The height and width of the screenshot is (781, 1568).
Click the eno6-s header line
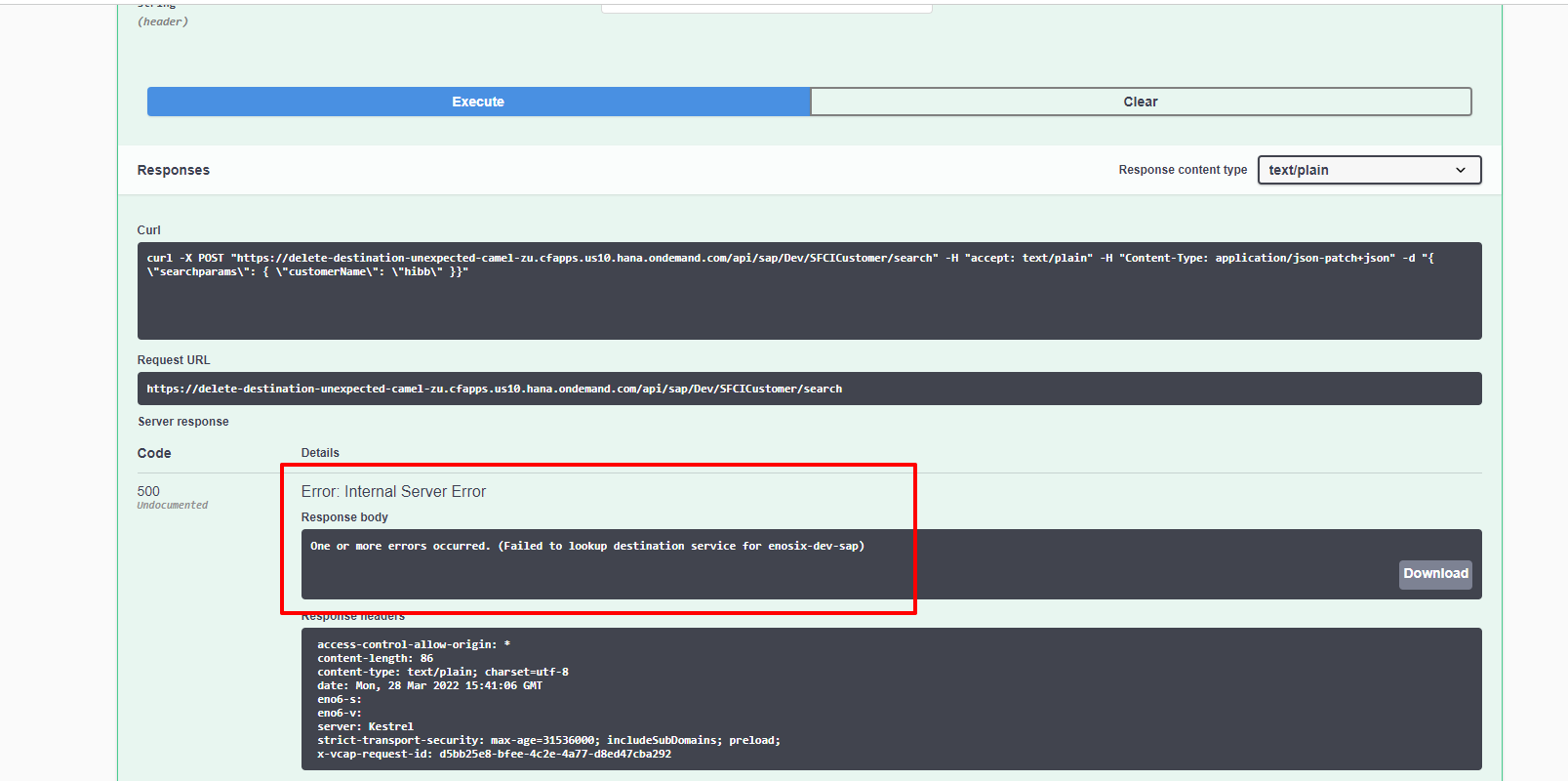click(339, 699)
